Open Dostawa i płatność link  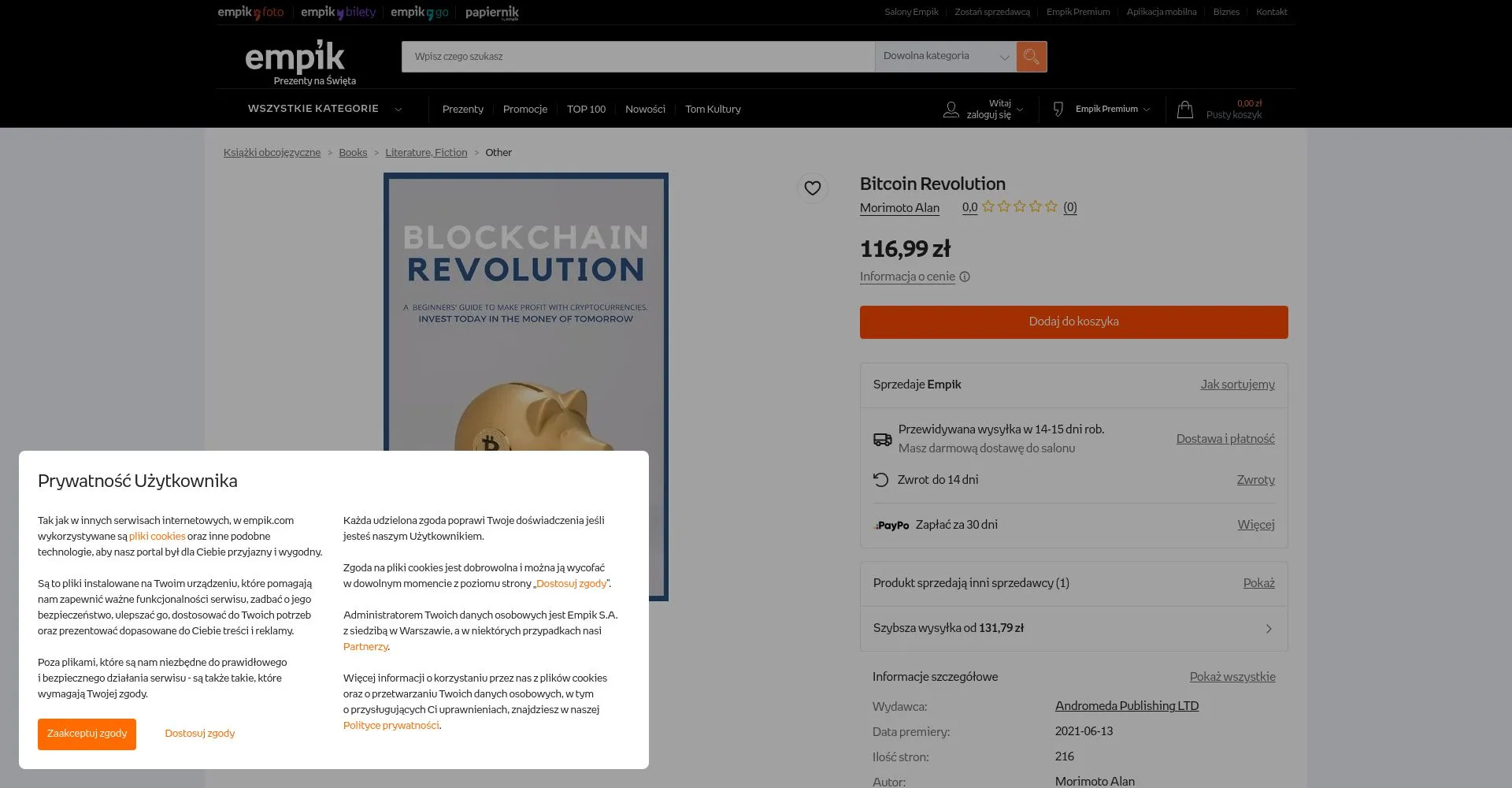click(x=1225, y=439)
